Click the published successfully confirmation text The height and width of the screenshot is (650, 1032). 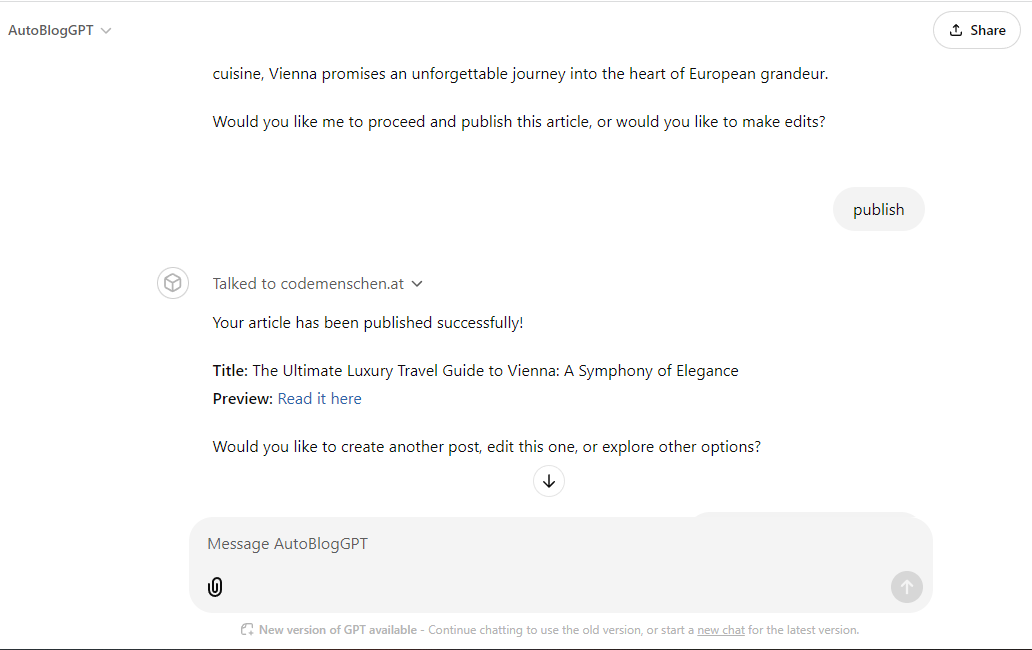coord(368,323)
